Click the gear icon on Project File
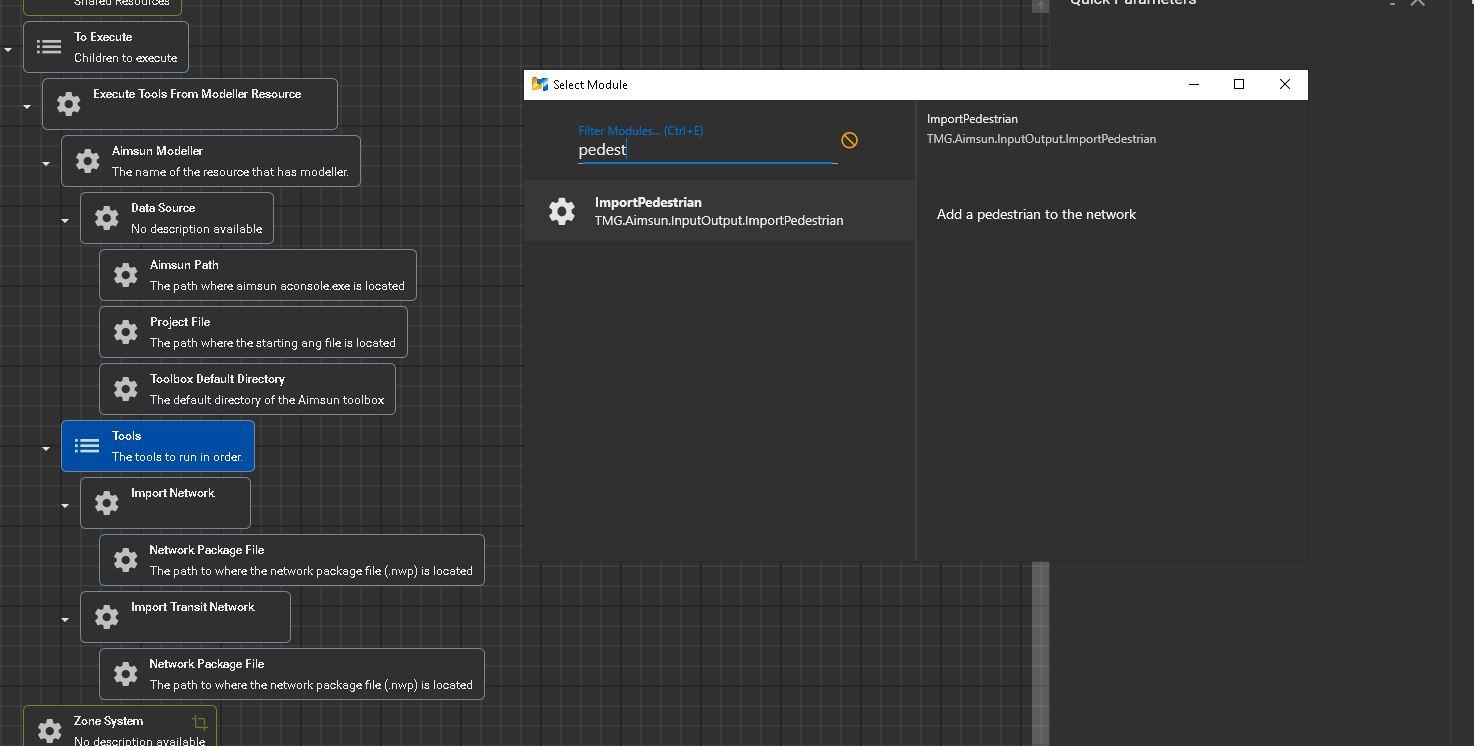The image size is (1474, 746). tap(125, 332)
